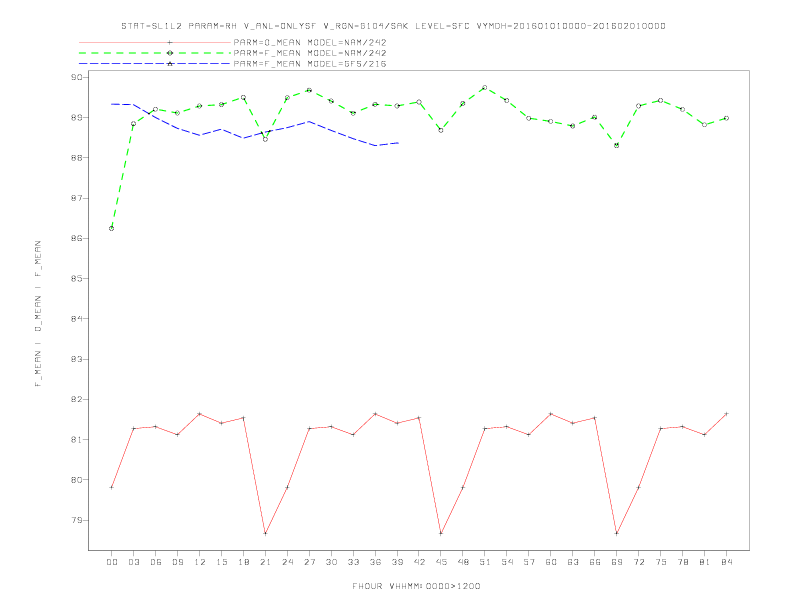792x612 pixels.
Task: Click the red solid line legend sample
Action: tap(155, 42)
